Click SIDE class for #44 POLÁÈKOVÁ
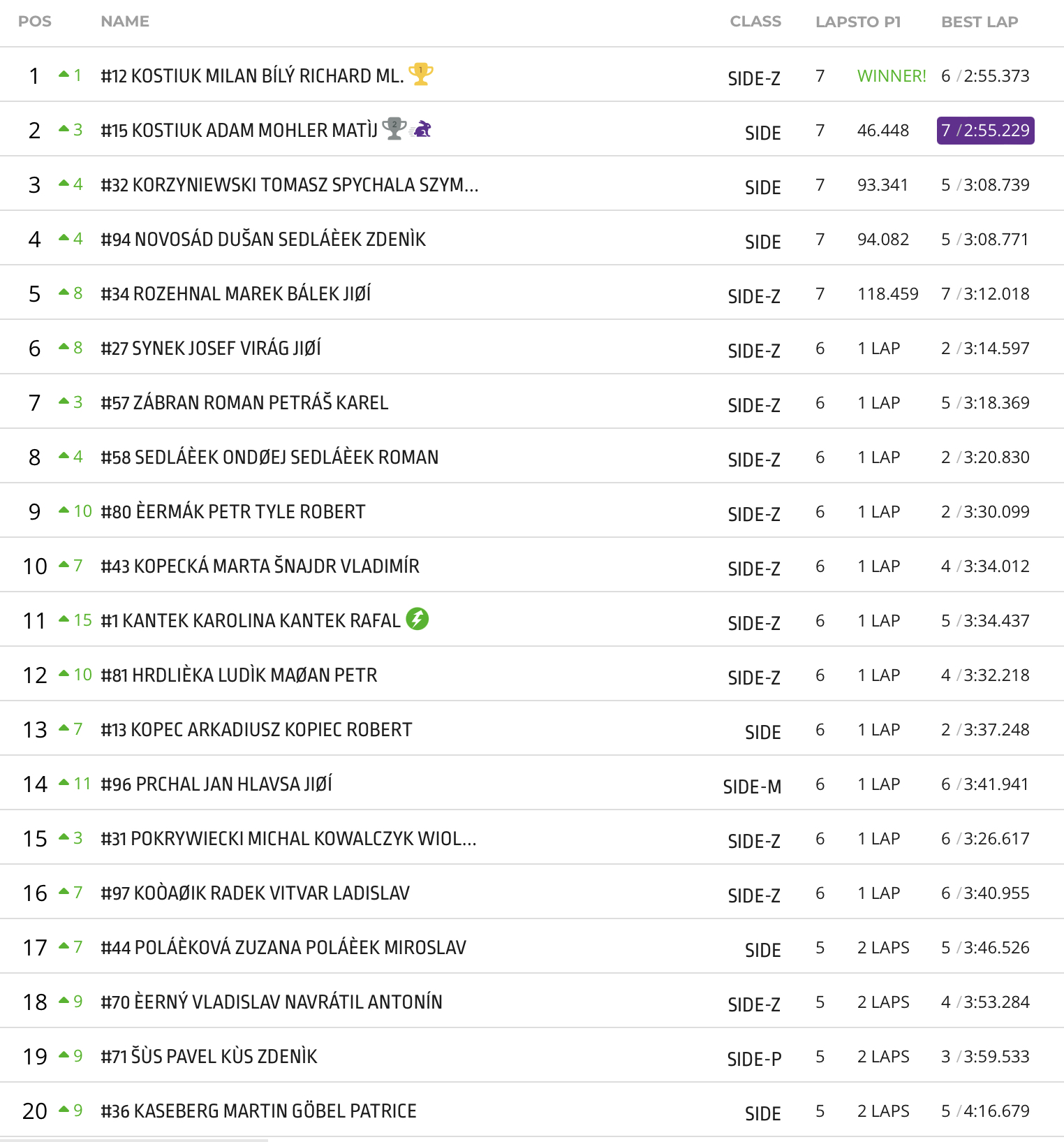Screen dimensions: 1064x1142 pyautogui.click(x=762, y=950)
